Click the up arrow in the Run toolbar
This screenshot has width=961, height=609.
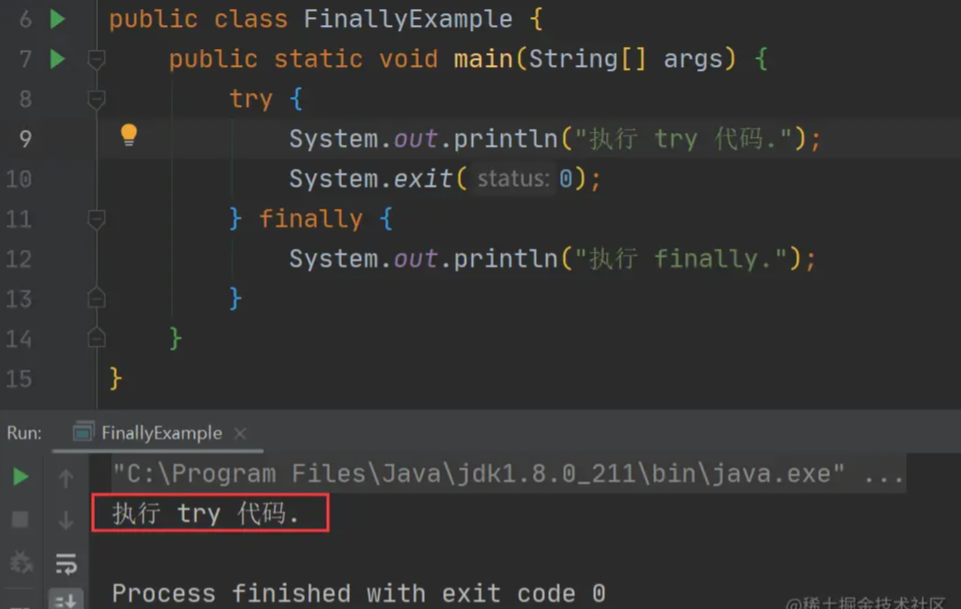pyautogui.click(x=66, y=477)
